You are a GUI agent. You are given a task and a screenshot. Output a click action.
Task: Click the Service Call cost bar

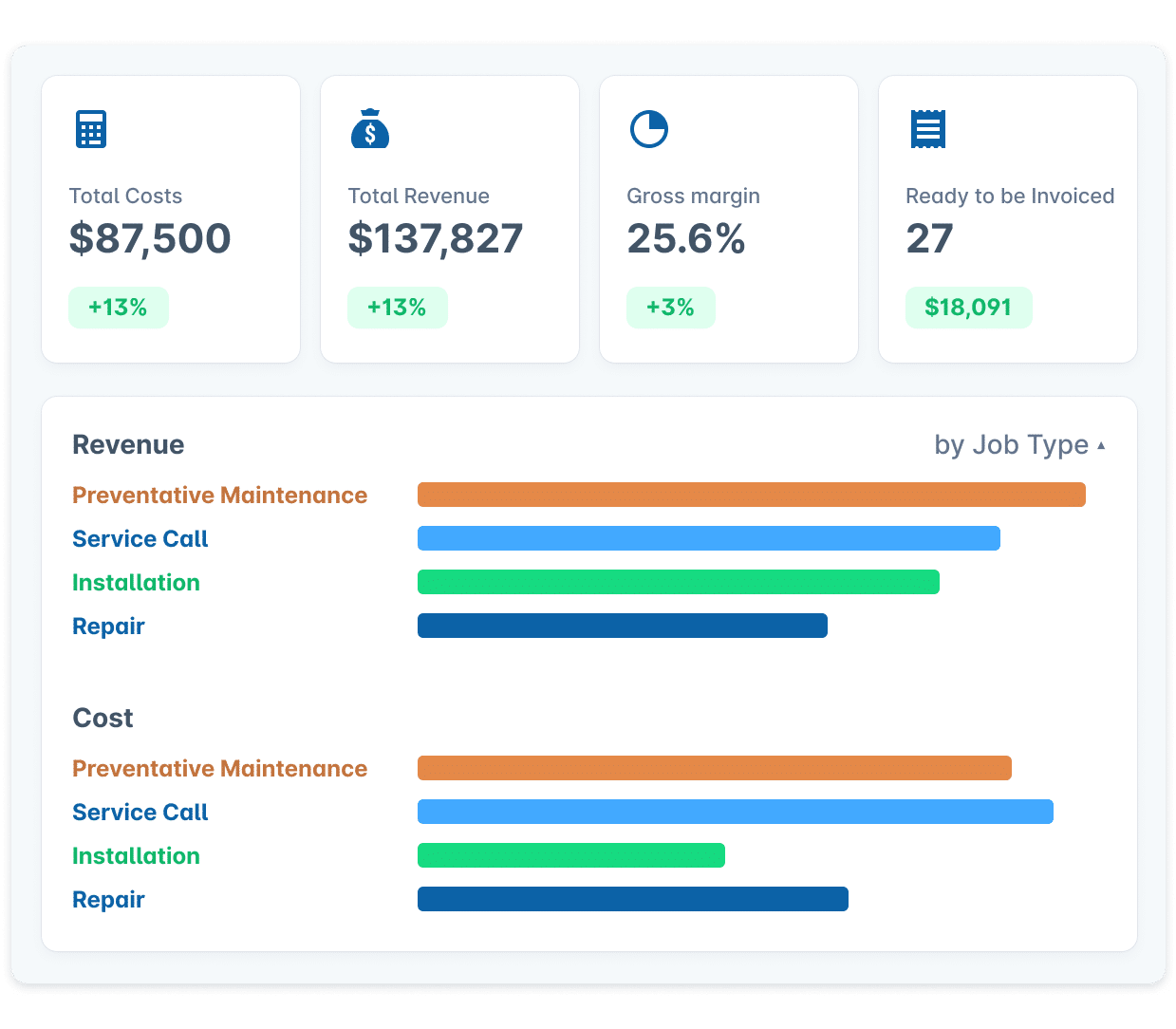736,812
